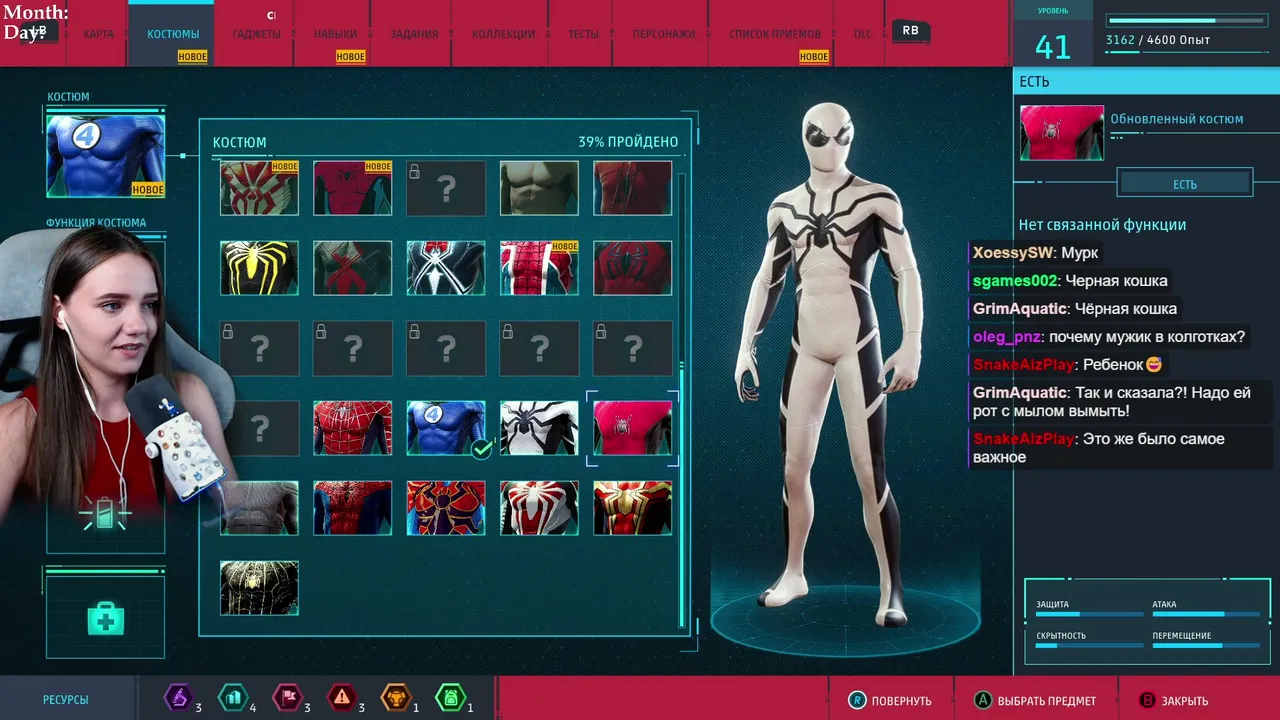The image size is (1280, 720).
Task: Select the white suit with black spider
Action: (539, 428)
